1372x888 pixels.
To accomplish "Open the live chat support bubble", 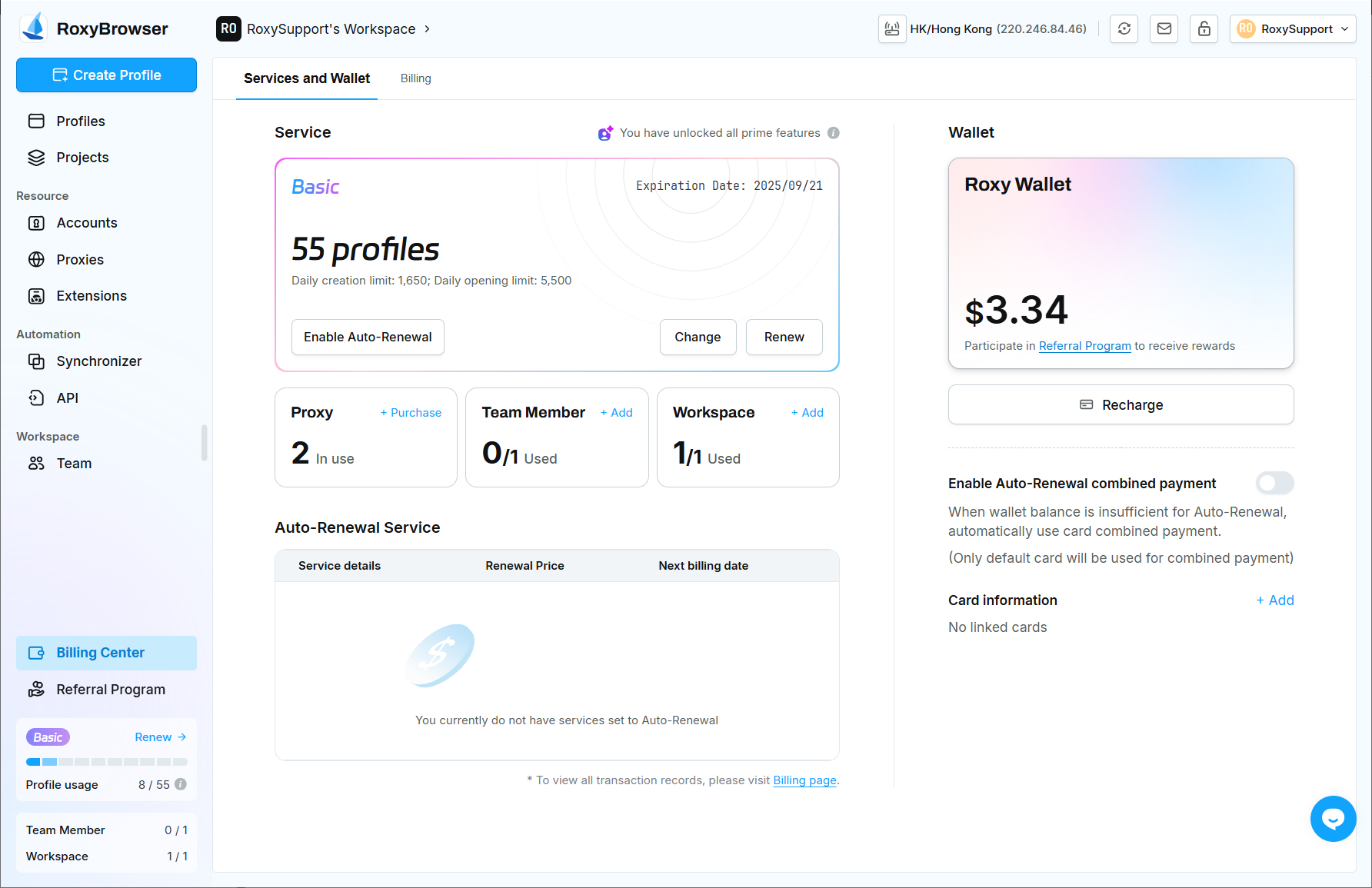I will pos(1333,819).
